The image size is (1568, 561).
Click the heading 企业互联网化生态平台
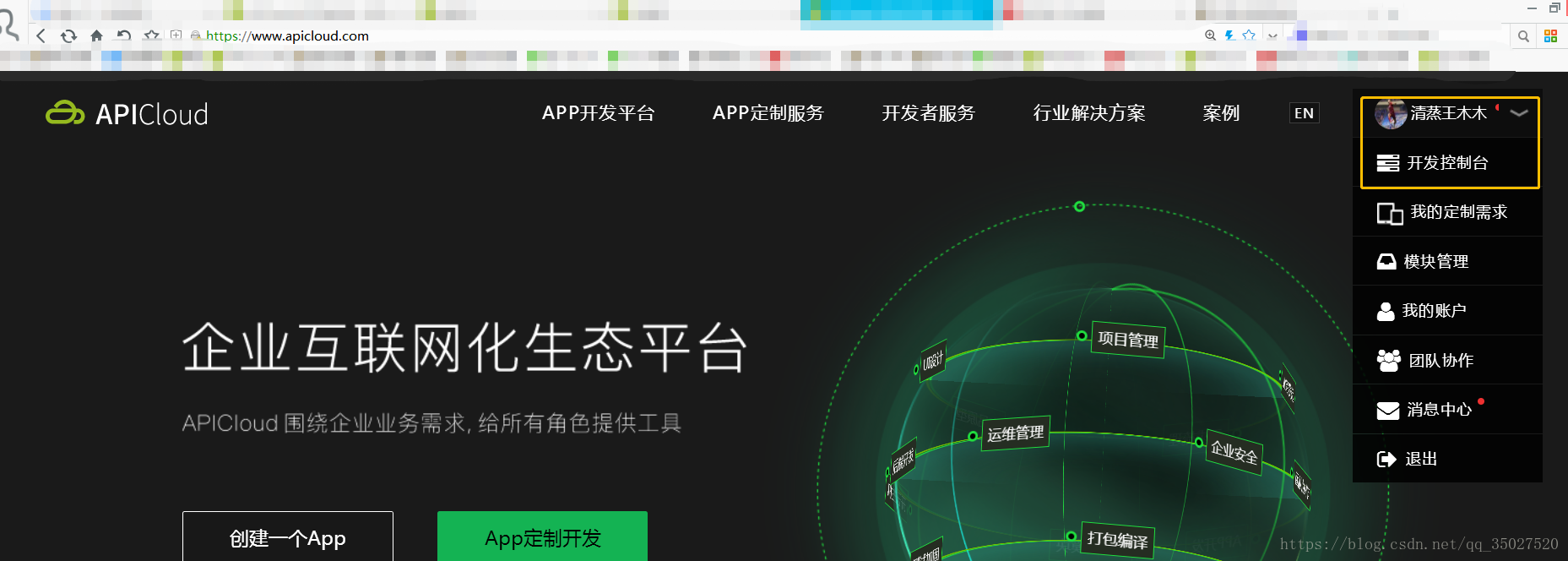[465, 347]
